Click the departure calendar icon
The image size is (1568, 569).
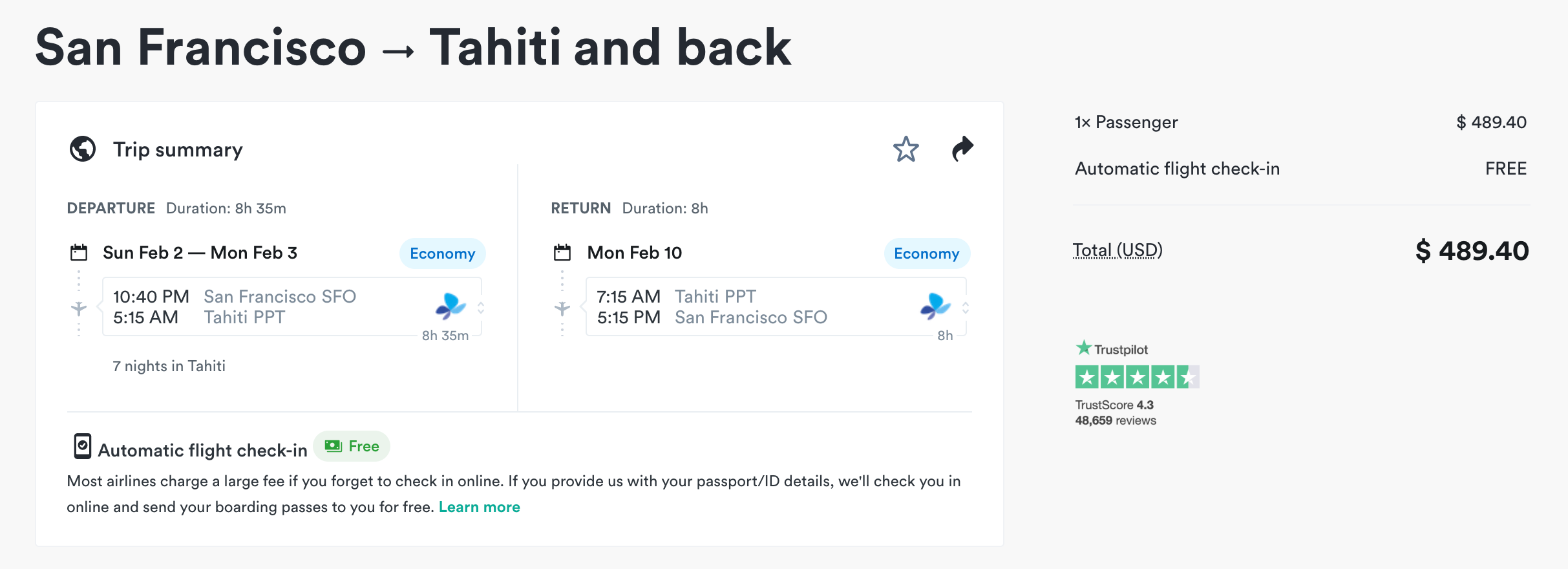[79, 252]
